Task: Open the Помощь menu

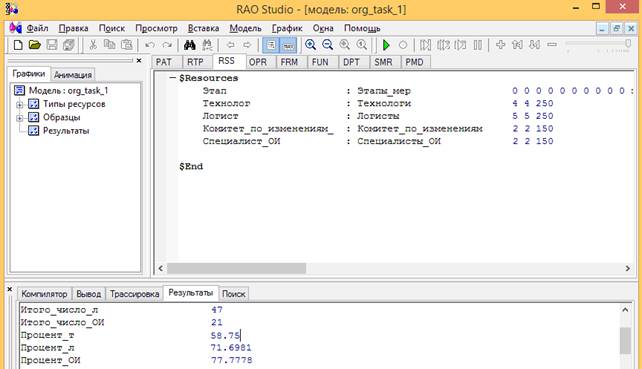Action: tap(362, 28)
